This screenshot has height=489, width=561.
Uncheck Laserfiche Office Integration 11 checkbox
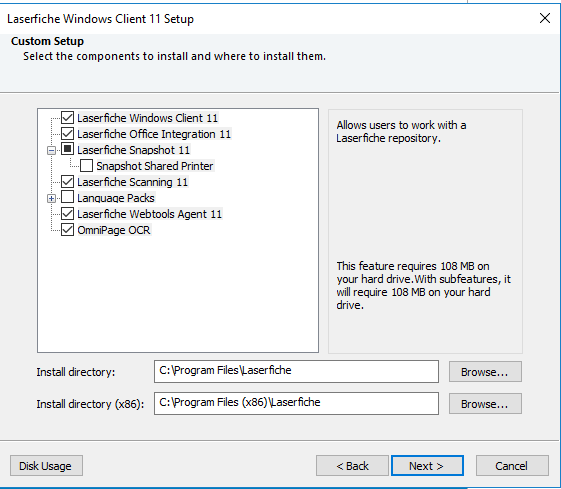(67, 134)
